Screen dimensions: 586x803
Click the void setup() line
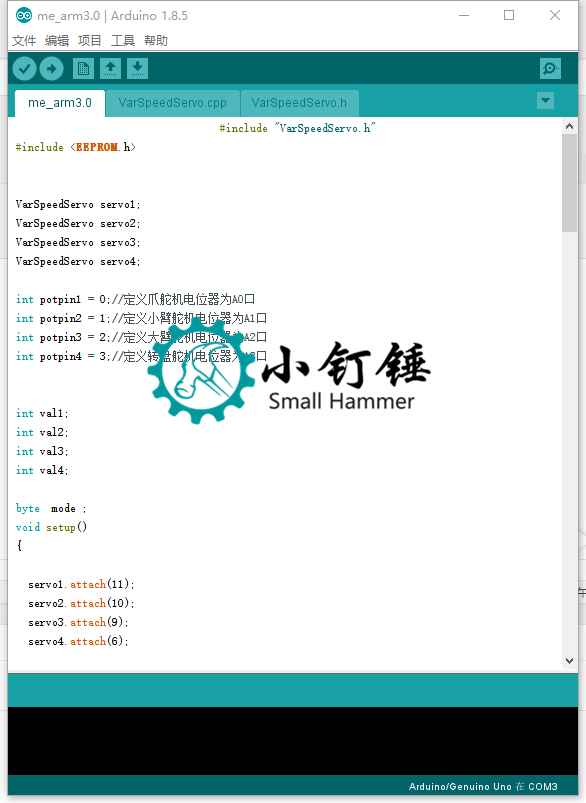pyautogui.click(x=51, y=527)
